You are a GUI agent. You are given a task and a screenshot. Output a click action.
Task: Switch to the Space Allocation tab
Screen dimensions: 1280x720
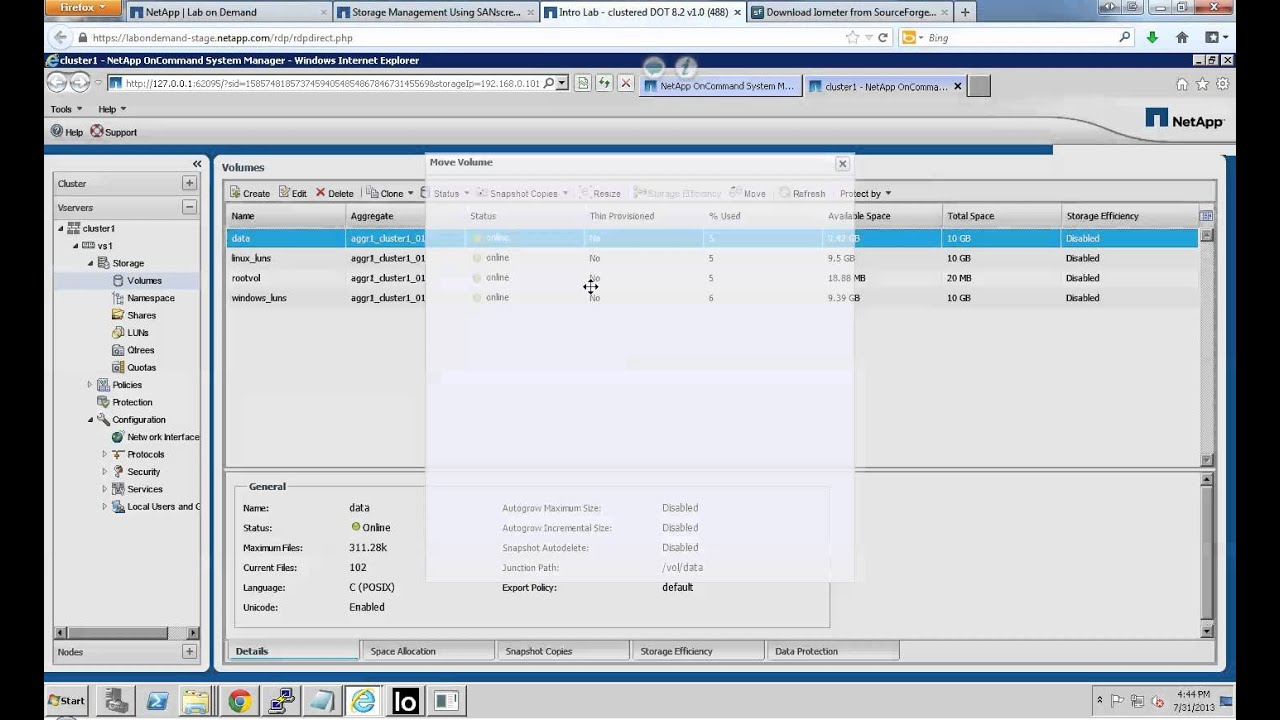428,651
